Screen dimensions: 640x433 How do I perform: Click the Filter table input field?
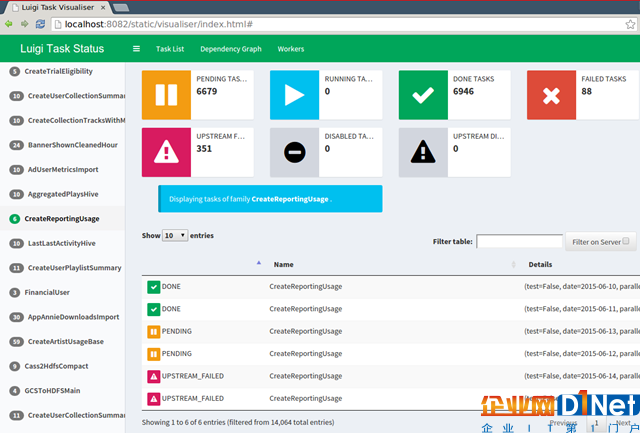click(x=519, y=241)
